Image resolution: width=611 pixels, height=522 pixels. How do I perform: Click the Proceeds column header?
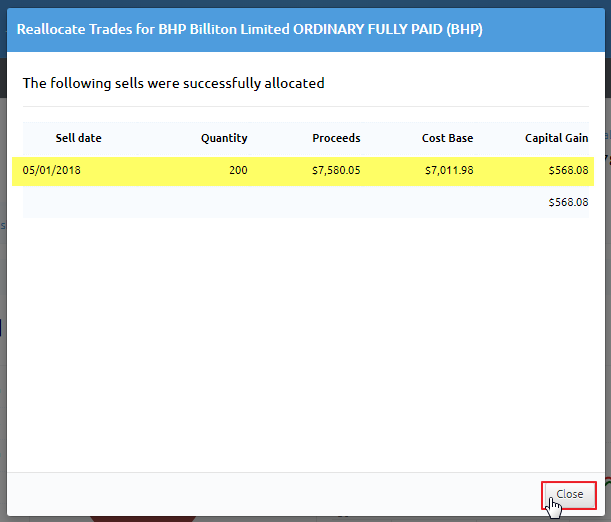[336, 138]
